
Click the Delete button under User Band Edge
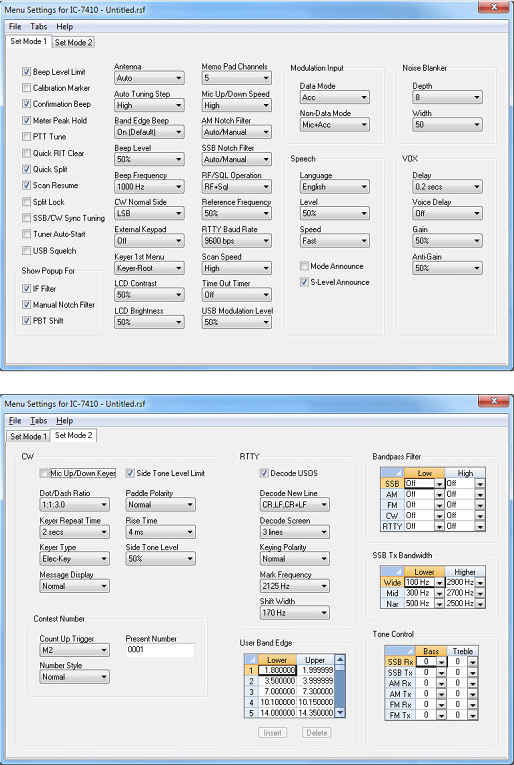click(x=317, y=733)
